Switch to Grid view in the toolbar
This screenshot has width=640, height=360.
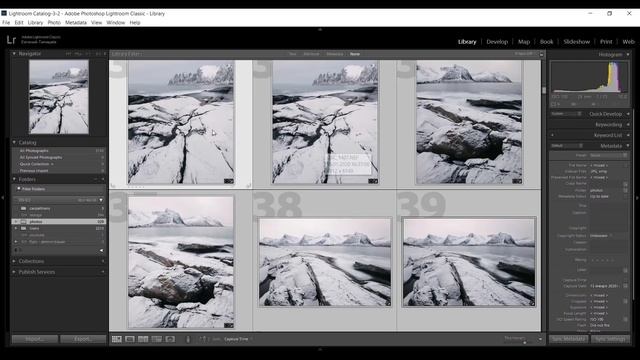[x=117, y=339]
